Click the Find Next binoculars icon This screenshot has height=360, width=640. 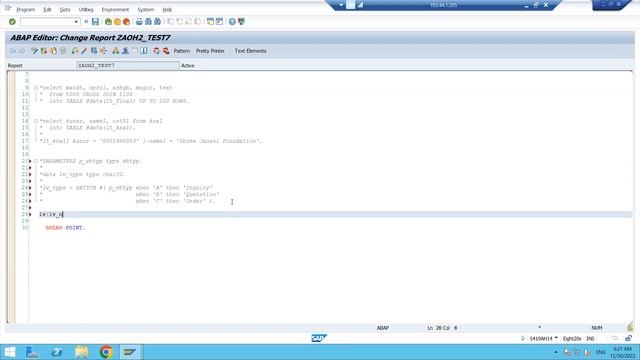[x=157, y=22]
